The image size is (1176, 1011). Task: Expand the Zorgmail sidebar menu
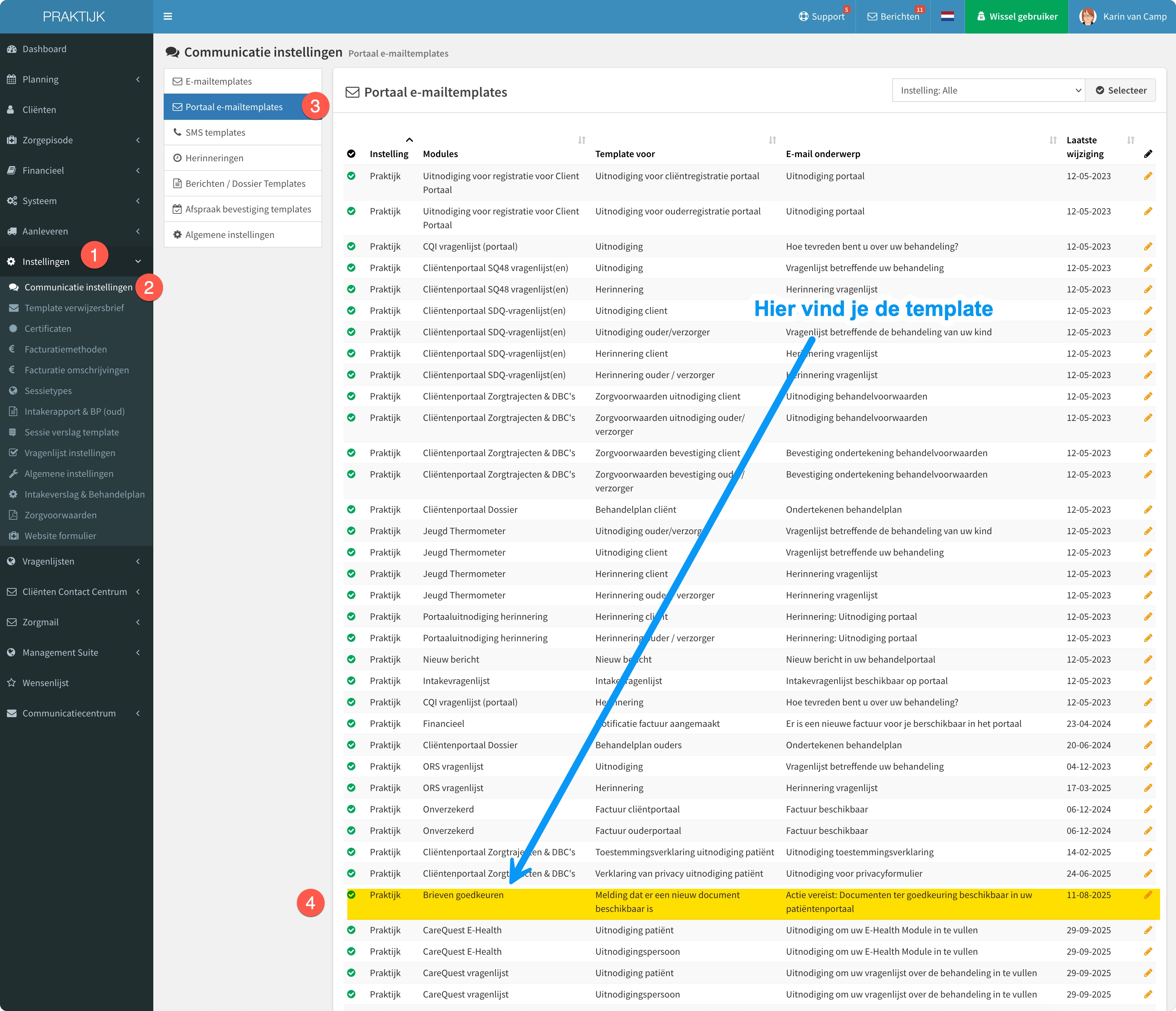tap(77, 622)
